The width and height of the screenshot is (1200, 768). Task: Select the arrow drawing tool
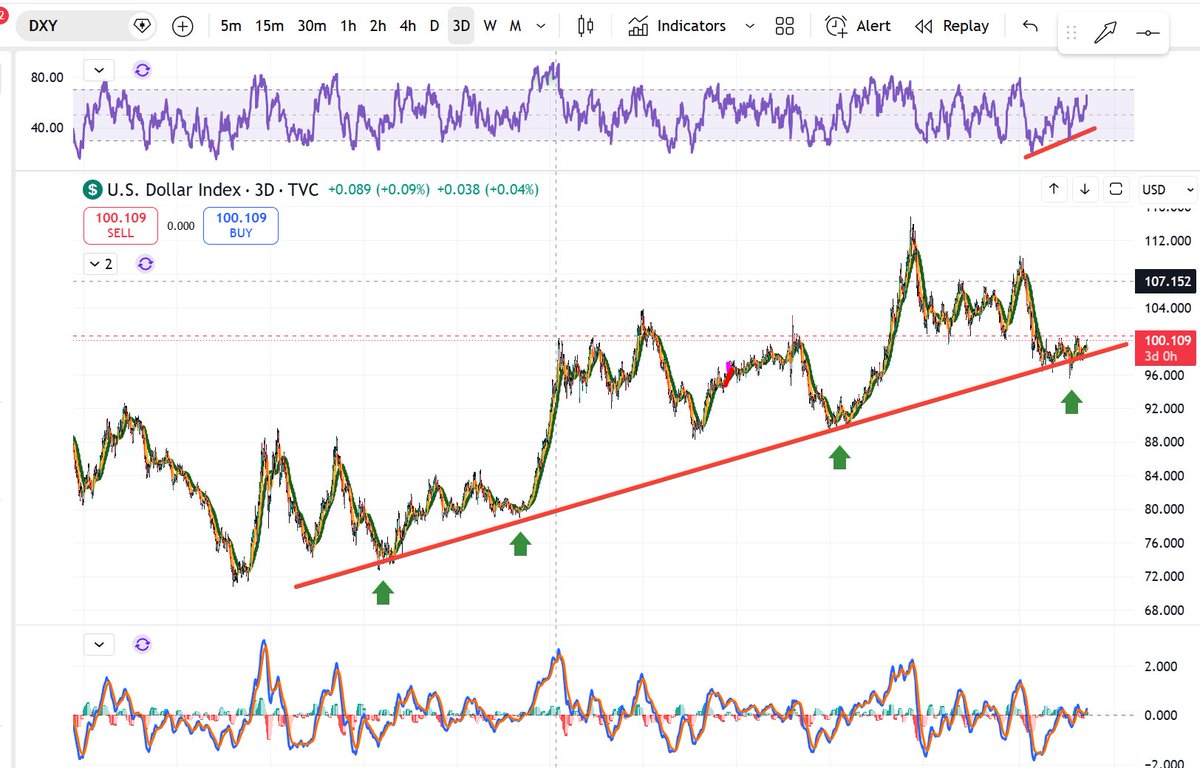click(x=1105, y=34)
